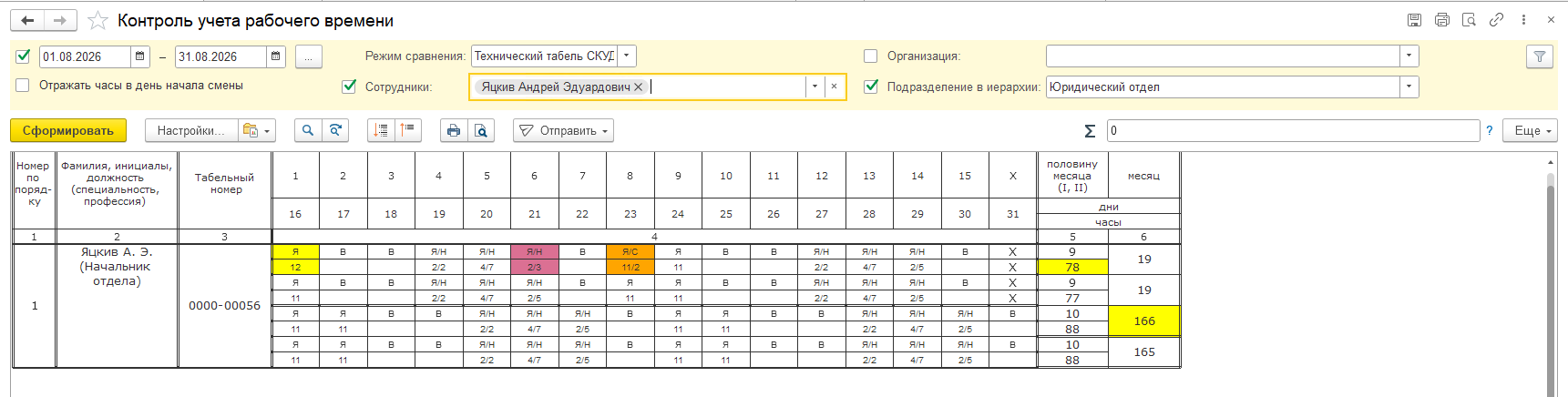
Task: Toggle the Организация checkbox
Action: click(870, 56)
